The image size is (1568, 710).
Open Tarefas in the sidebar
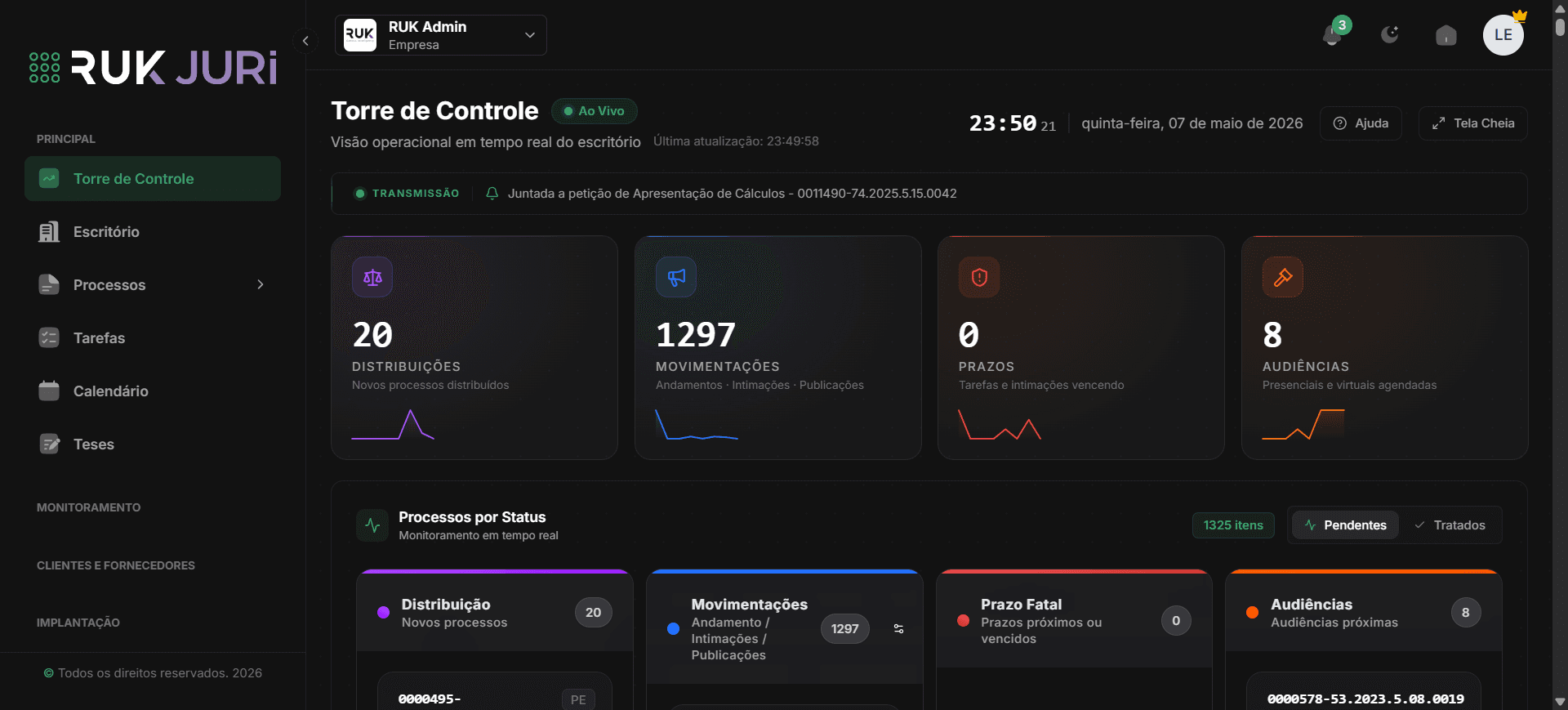153,338
